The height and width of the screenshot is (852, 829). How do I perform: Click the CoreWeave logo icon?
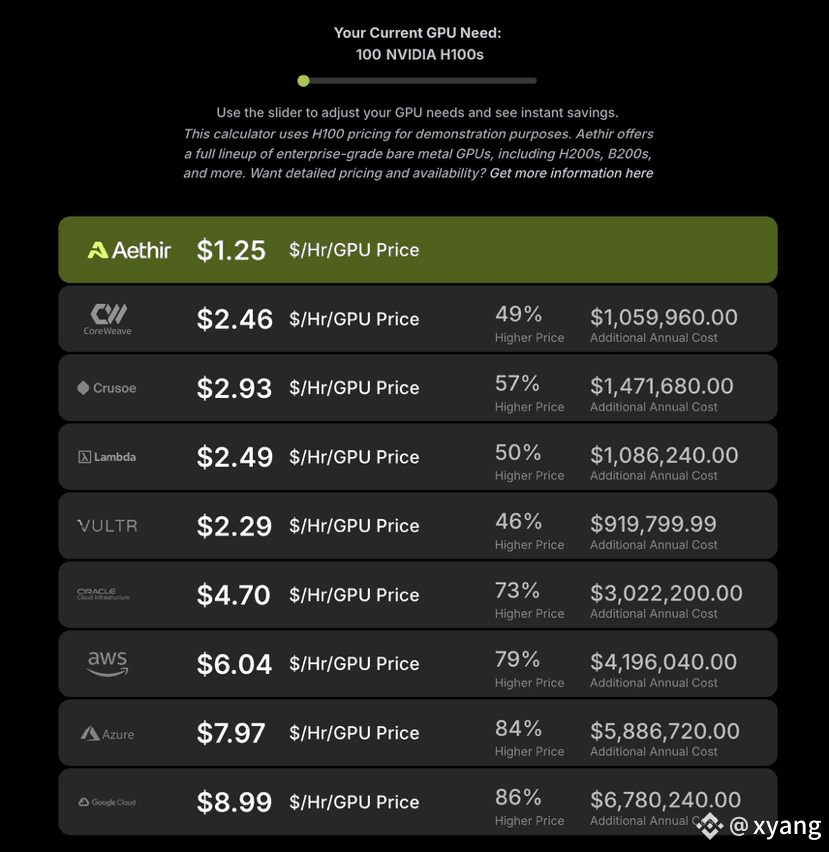108,314
